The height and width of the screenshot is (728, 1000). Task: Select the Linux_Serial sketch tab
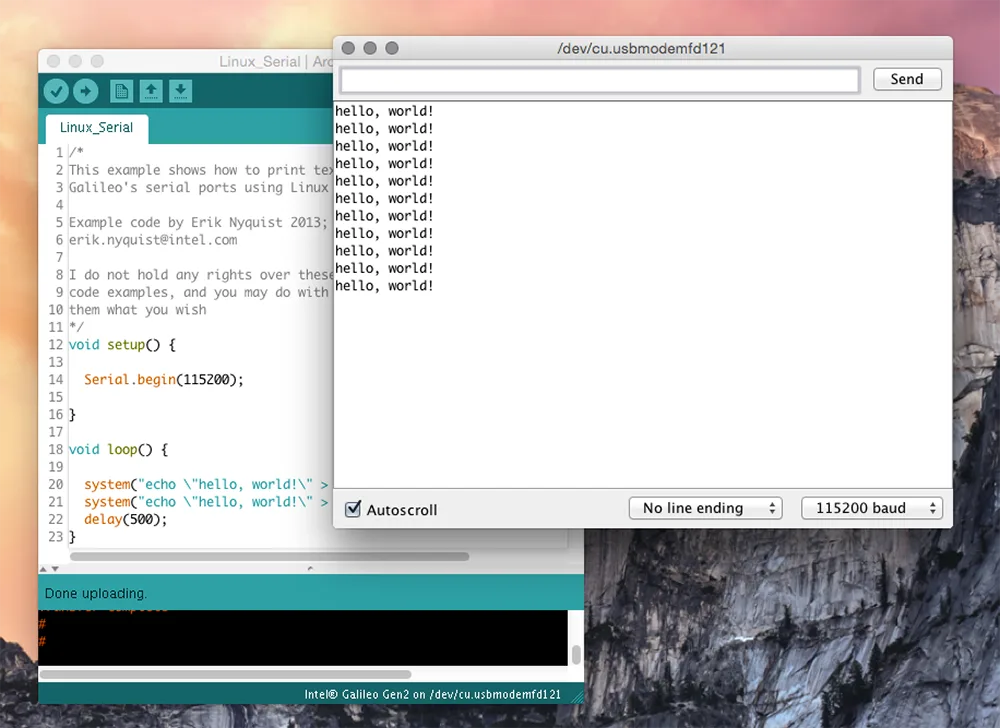(x=96, y=128)
